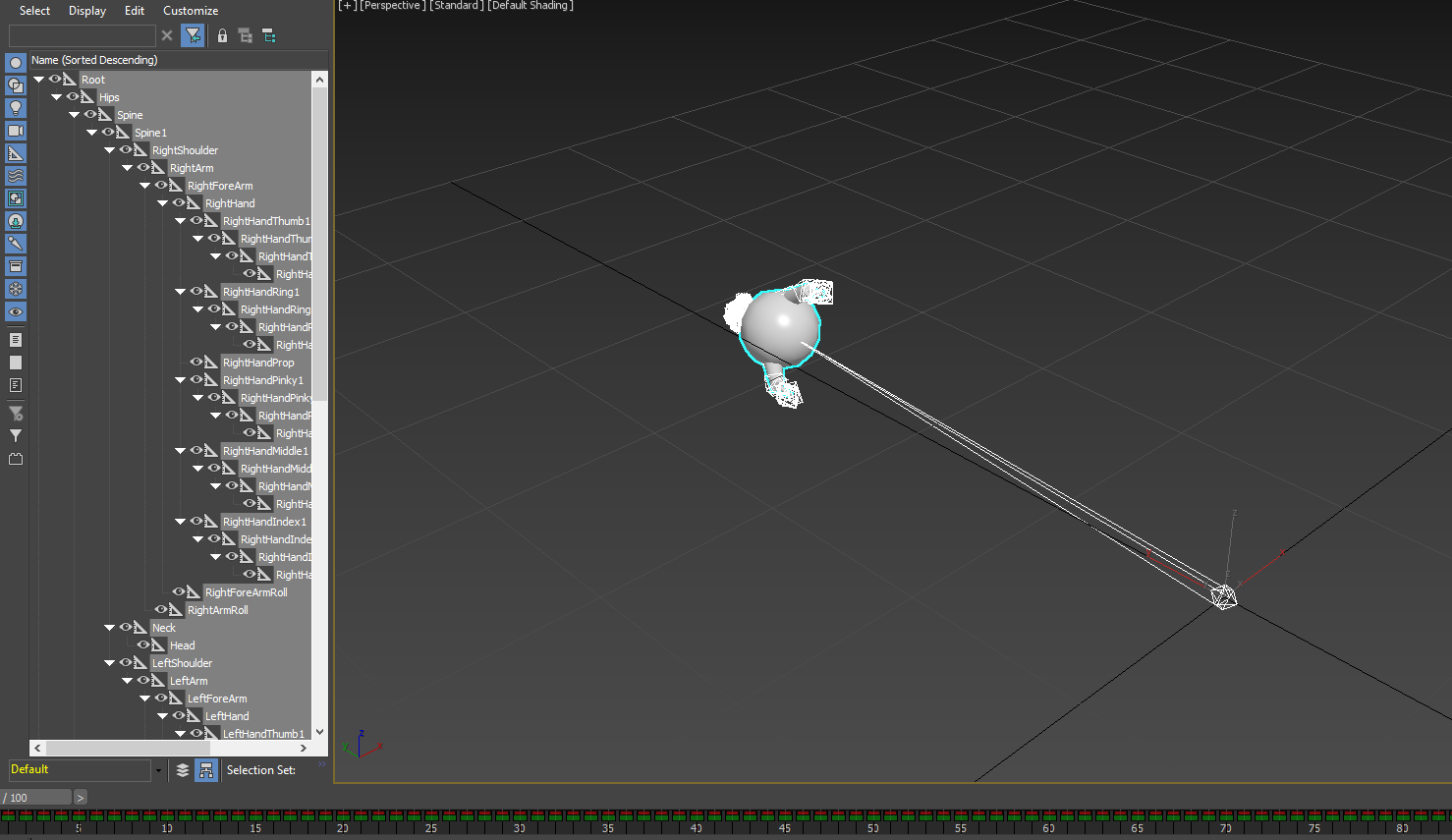
Task: Toggle the Display Helpers filter icon
Action: tap(16, 152)
